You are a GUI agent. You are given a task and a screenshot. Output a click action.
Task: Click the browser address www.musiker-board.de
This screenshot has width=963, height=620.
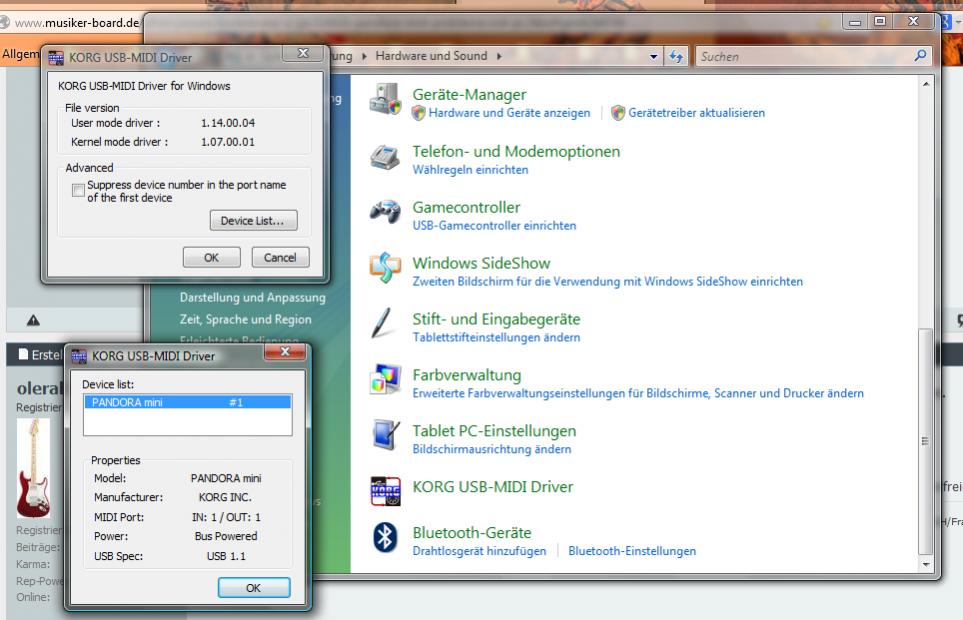77,23
